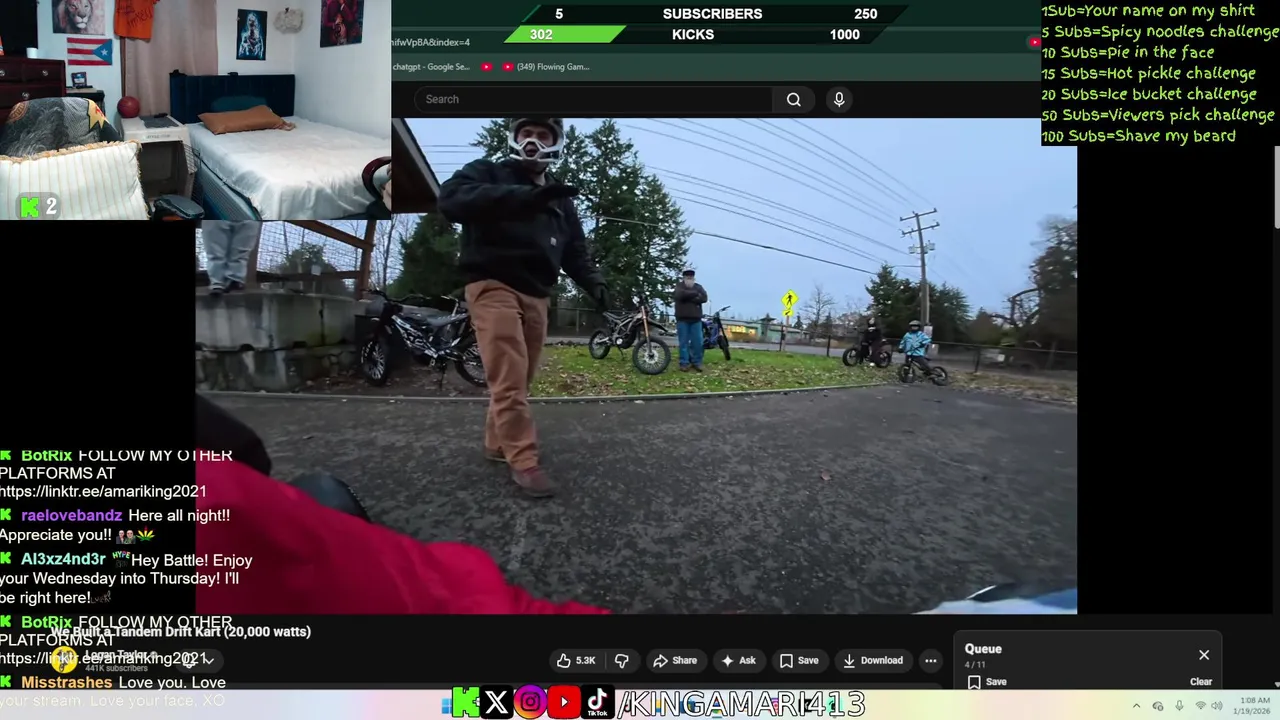Image resolution: width=1280 pixels, height=720 pixels.
Task: Show hidden icons chevron in system tray
Action: [x=1136, y=706]
